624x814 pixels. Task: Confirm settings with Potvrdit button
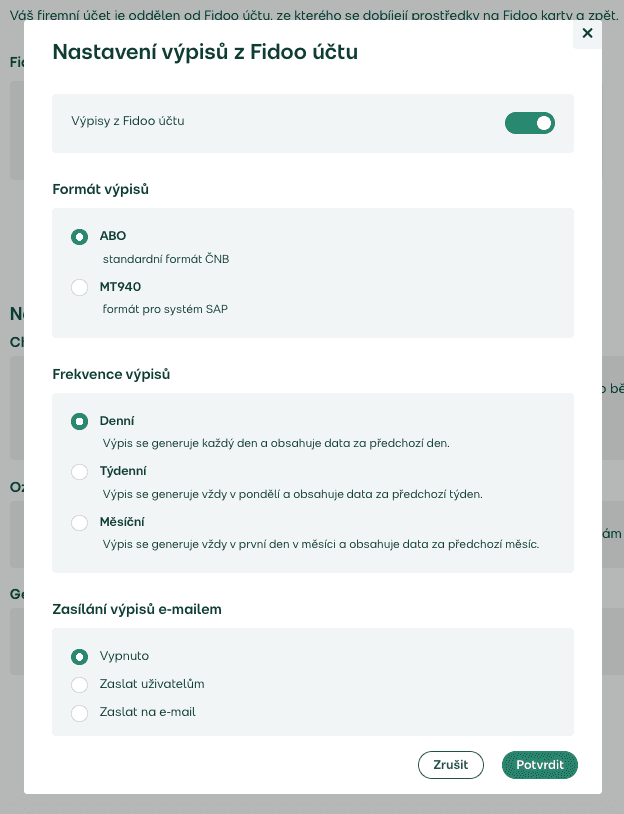[x=539, y=765]
